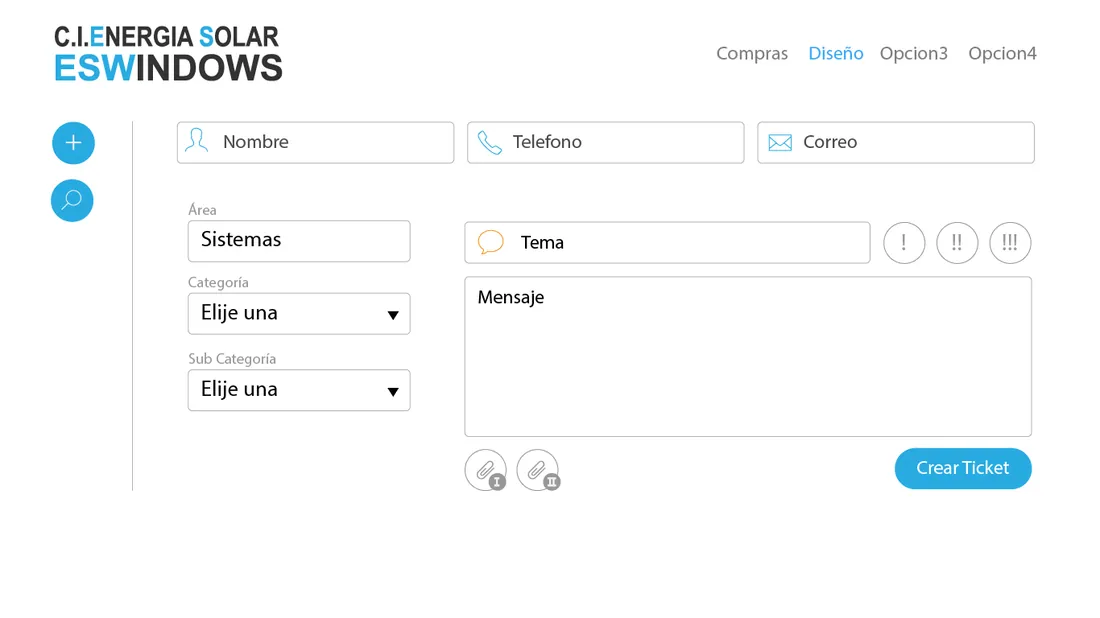
Task: Click the Sub Categoría dropdown arrow
Action: click(x=393, y=391)
